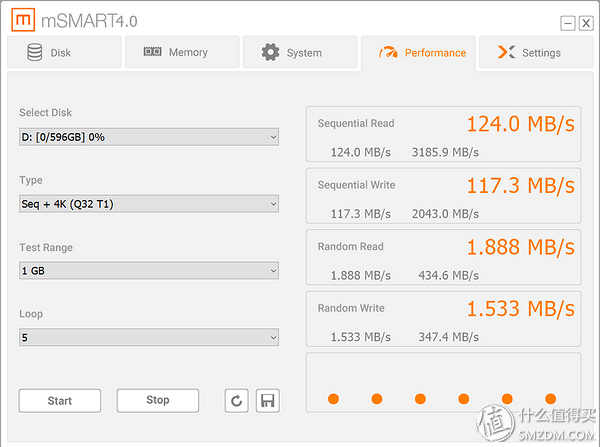Click the Stop button
Viewport: 600px width, 447px height.
[x=158, y=401]
